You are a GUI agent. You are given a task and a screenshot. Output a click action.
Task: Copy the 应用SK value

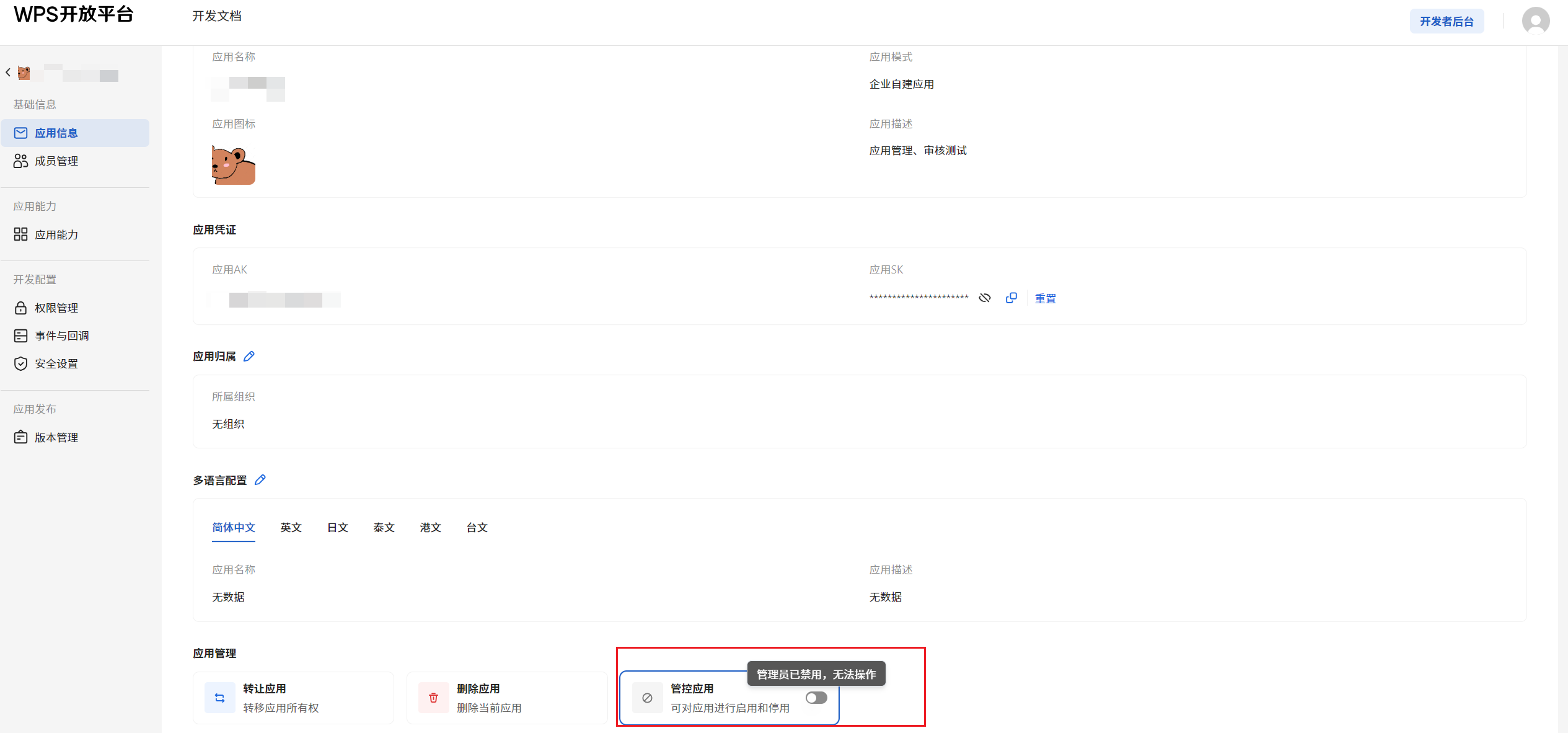tap(1011, 298)
